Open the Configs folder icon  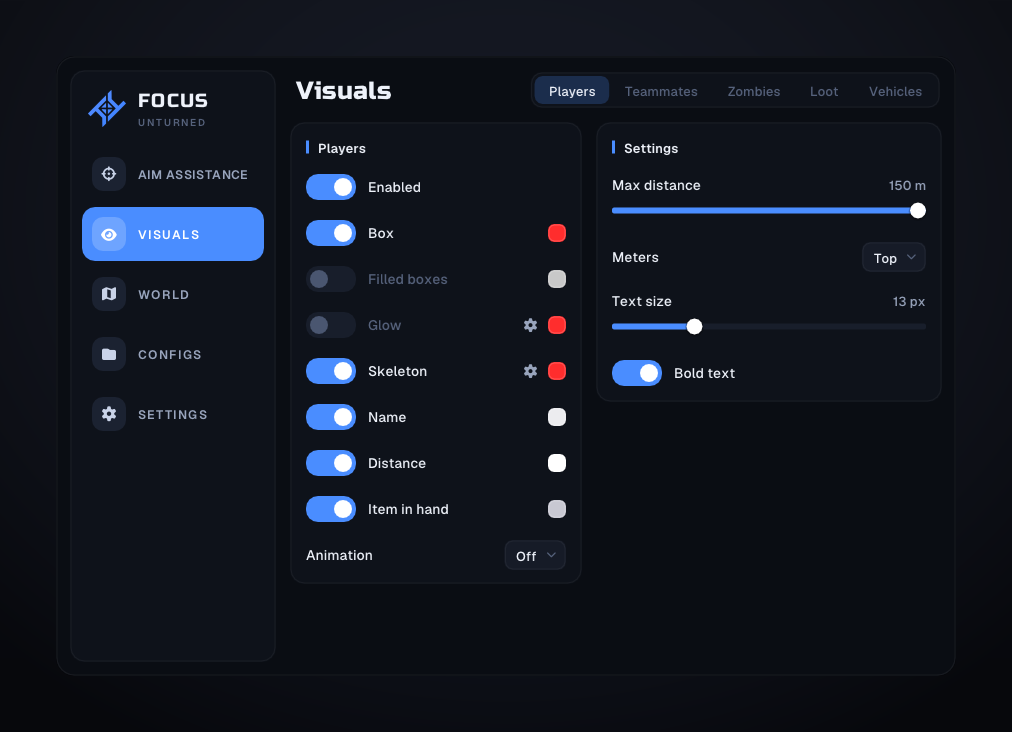[x=108, y=354]
